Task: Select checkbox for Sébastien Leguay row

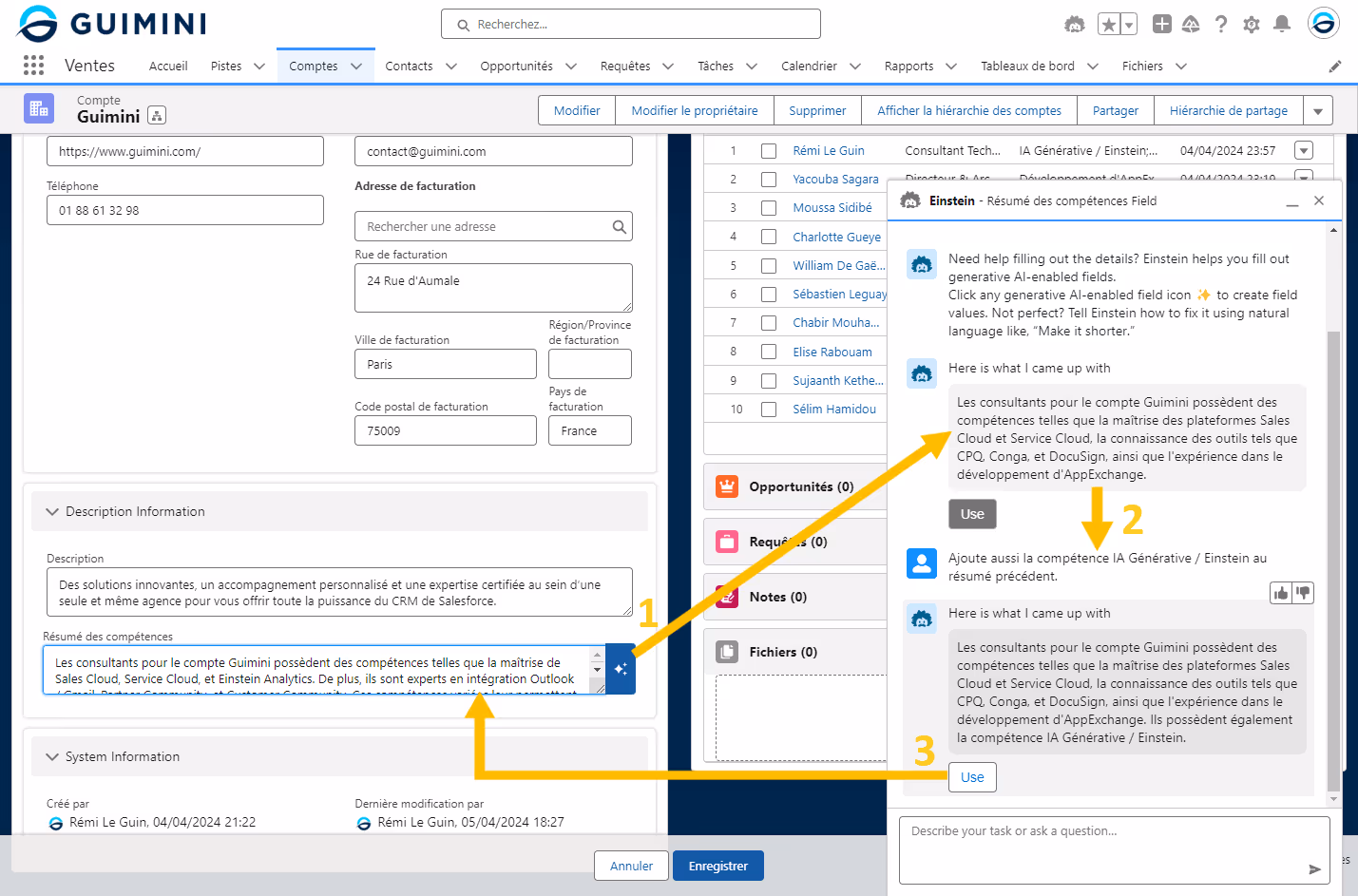Action: click(769, 295)
